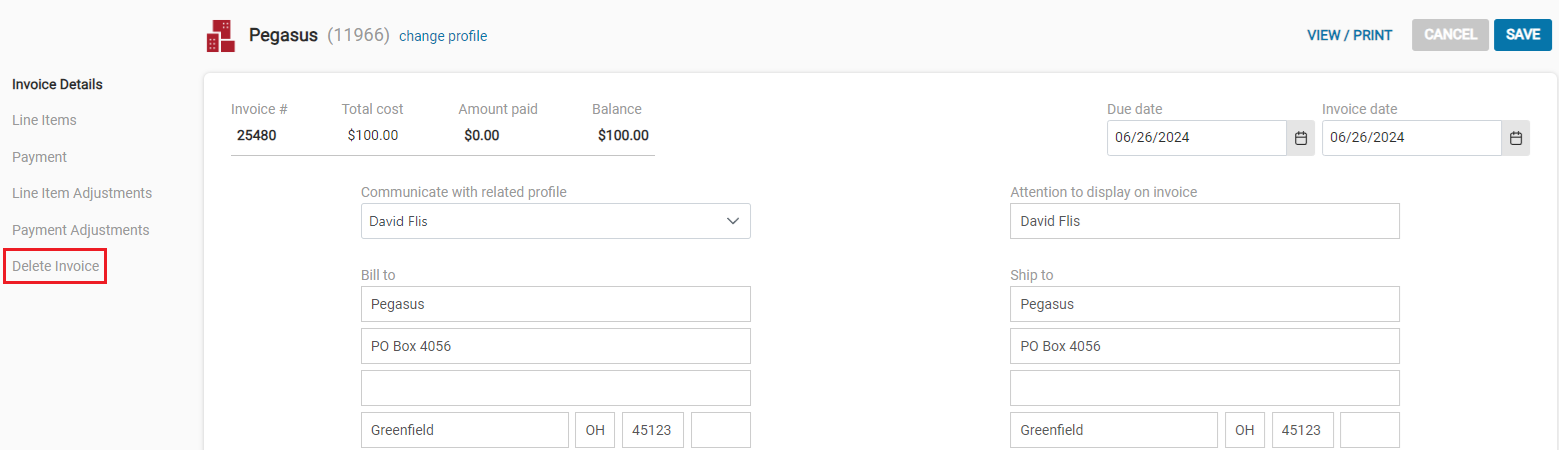Screen dimensions: 1559x450
Task: Click the SAVE button
Action: coord(1523,35)
